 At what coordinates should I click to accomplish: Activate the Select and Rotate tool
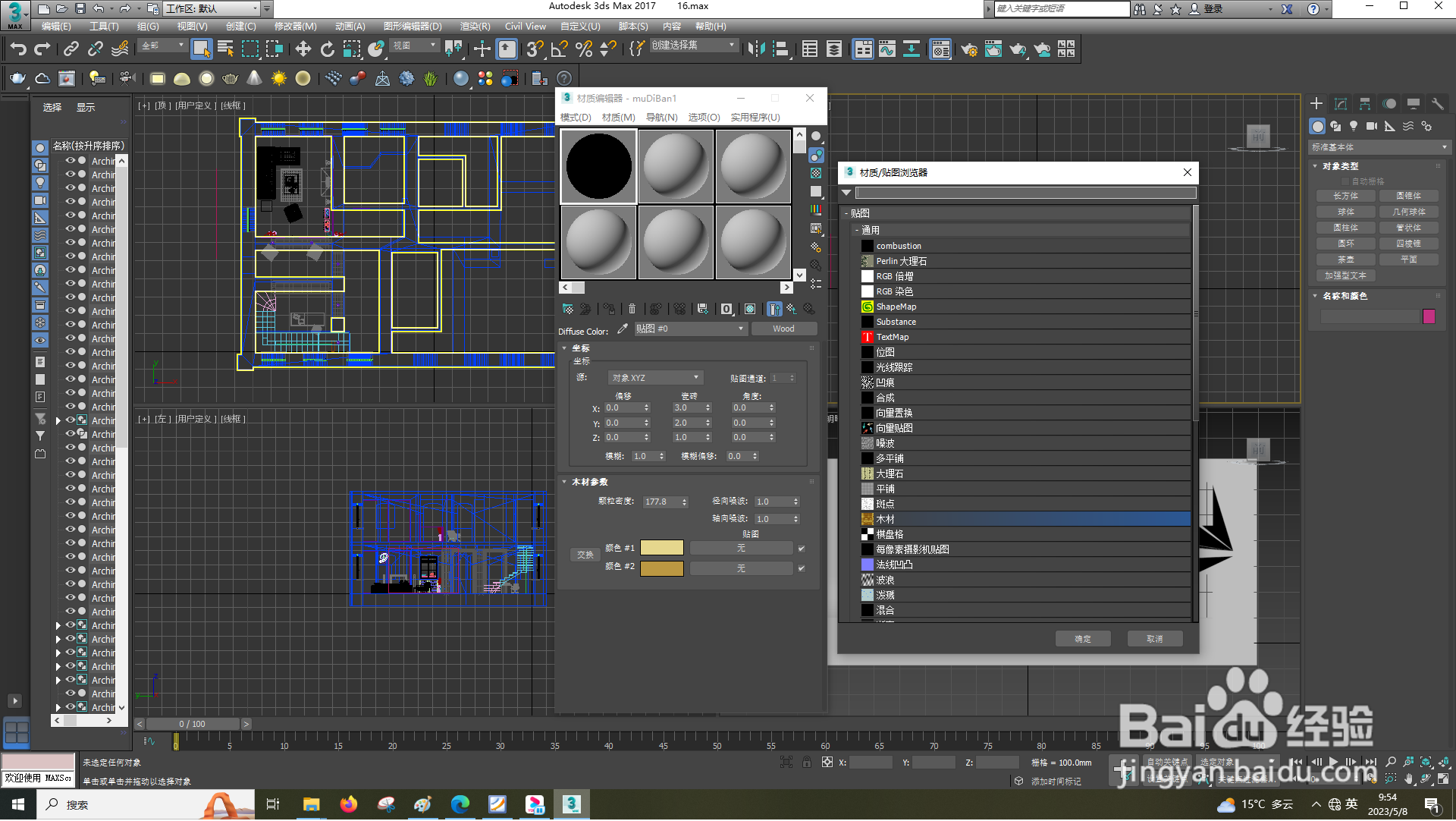tap(328, 49)
